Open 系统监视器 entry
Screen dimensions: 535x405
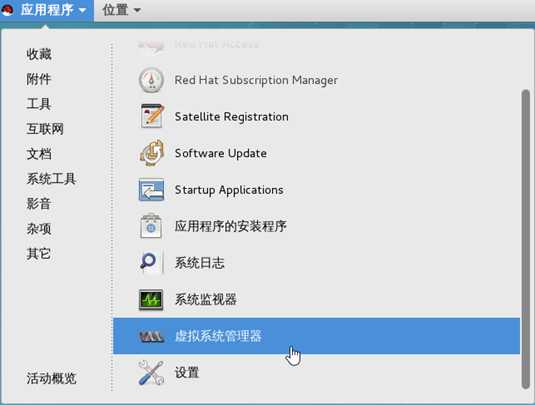click(x=316, y=300)
